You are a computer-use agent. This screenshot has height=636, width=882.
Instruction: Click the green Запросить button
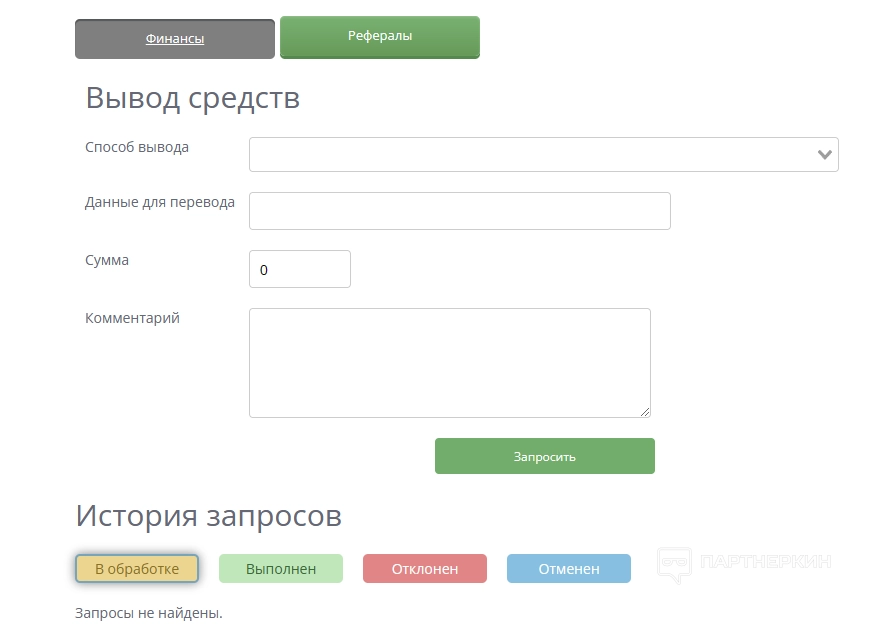pyautogui.click(x=544, y=456)
